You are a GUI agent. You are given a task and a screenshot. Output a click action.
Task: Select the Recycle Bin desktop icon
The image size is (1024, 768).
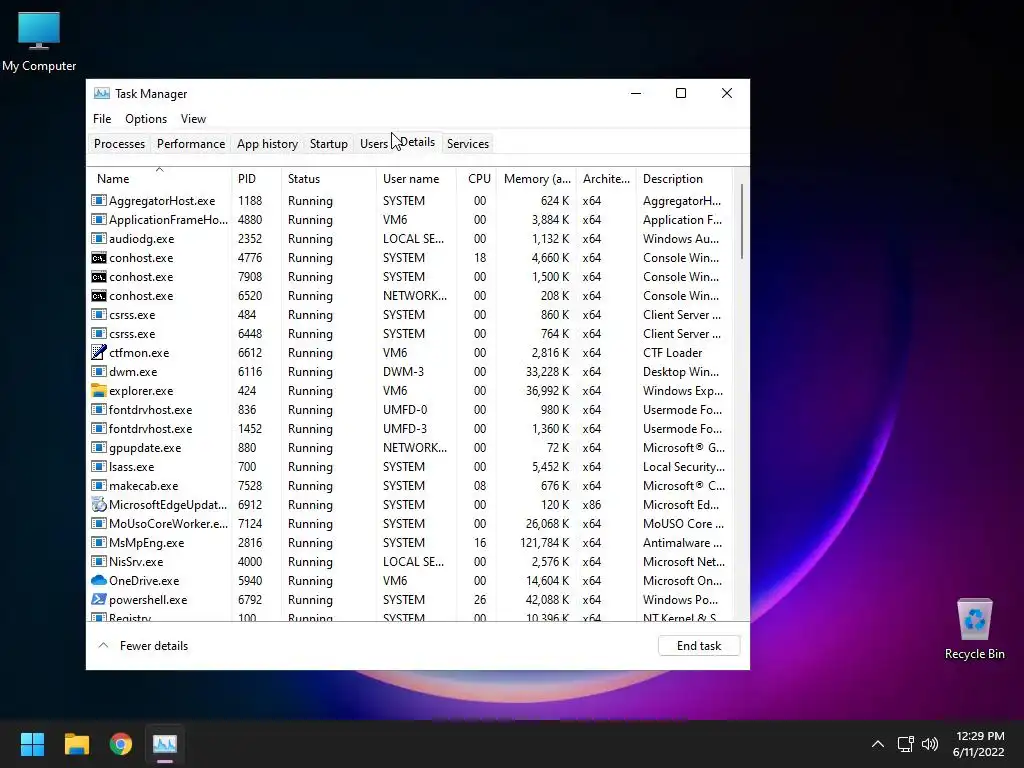(974, 629)
